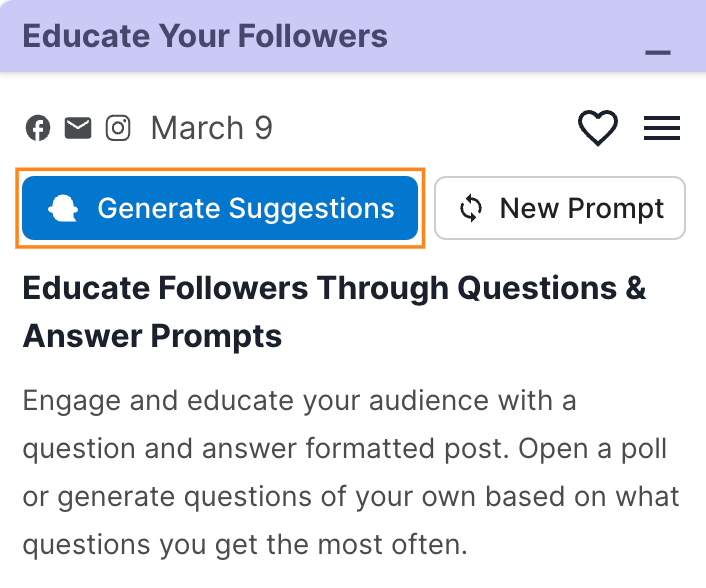Select the March 9 date label
This screenshot has height=588, width=706.
coord(211,128)
